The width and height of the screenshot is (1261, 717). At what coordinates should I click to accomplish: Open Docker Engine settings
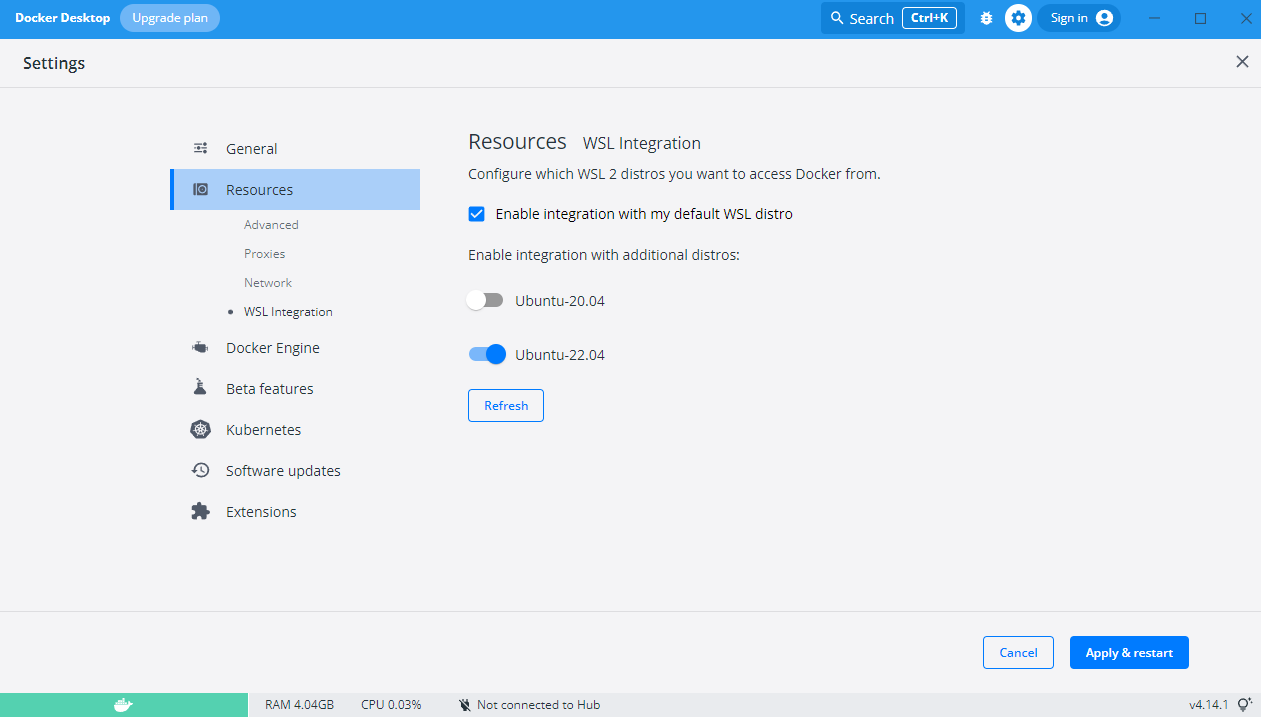pos(295,348)
